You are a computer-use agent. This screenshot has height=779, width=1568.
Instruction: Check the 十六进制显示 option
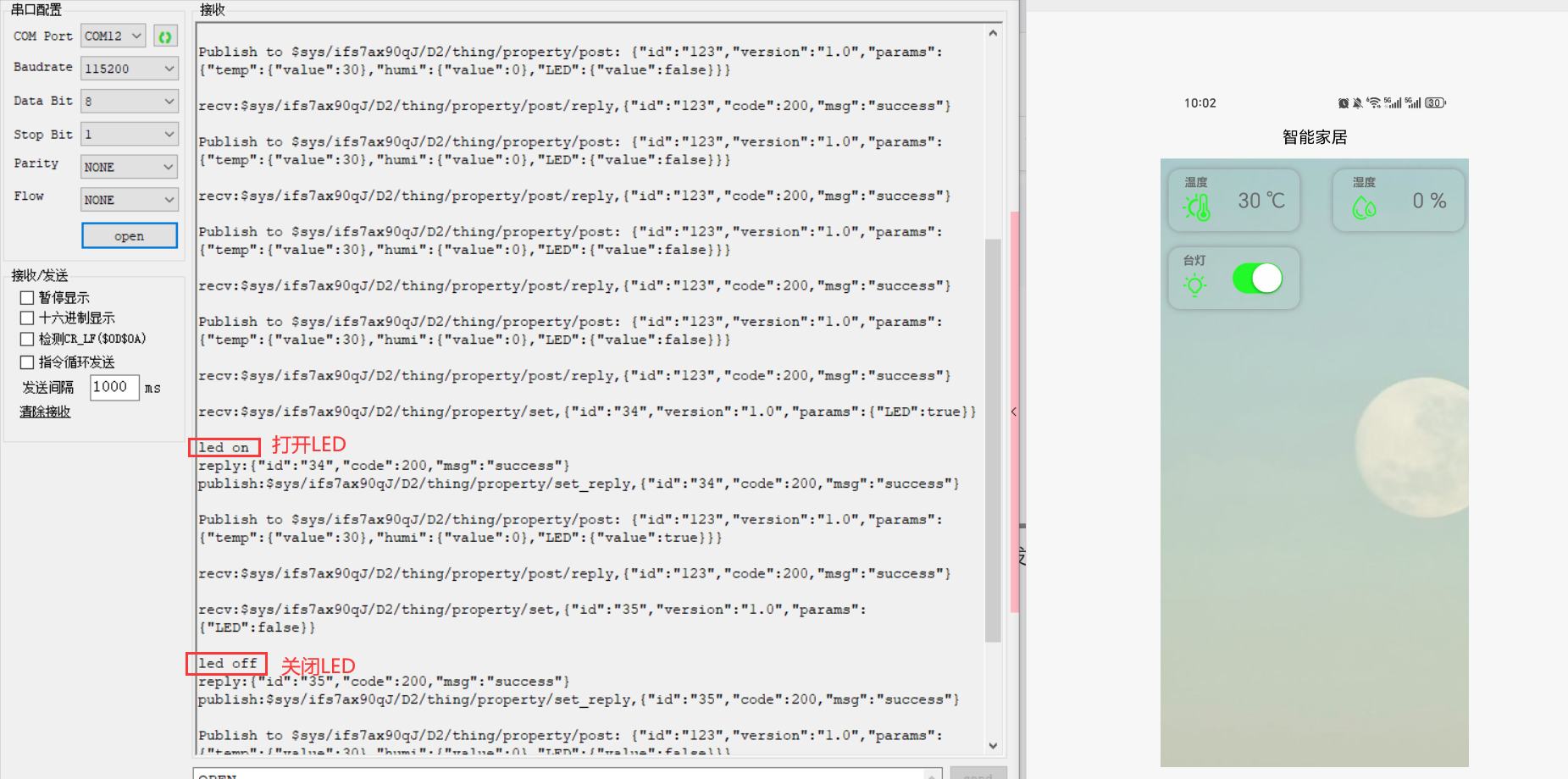(27, 318)
